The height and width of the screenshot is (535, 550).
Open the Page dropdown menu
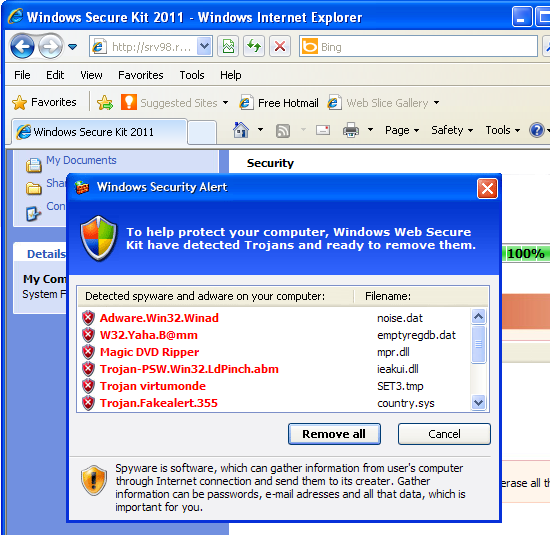(x=402, y=130)
